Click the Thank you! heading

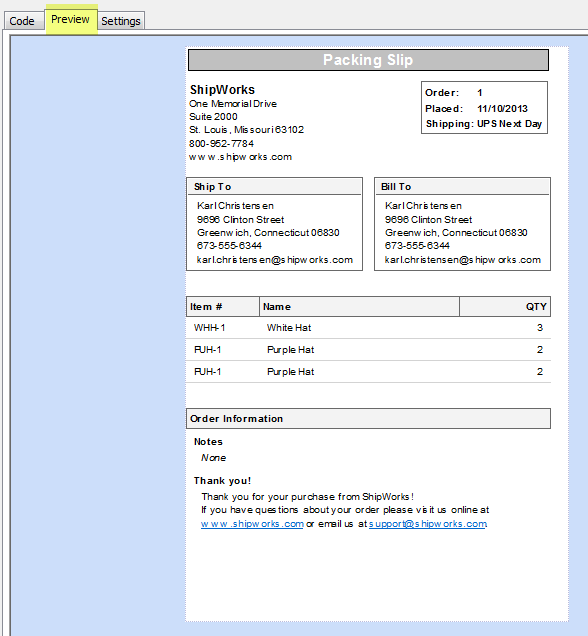(x=222, y=481)
